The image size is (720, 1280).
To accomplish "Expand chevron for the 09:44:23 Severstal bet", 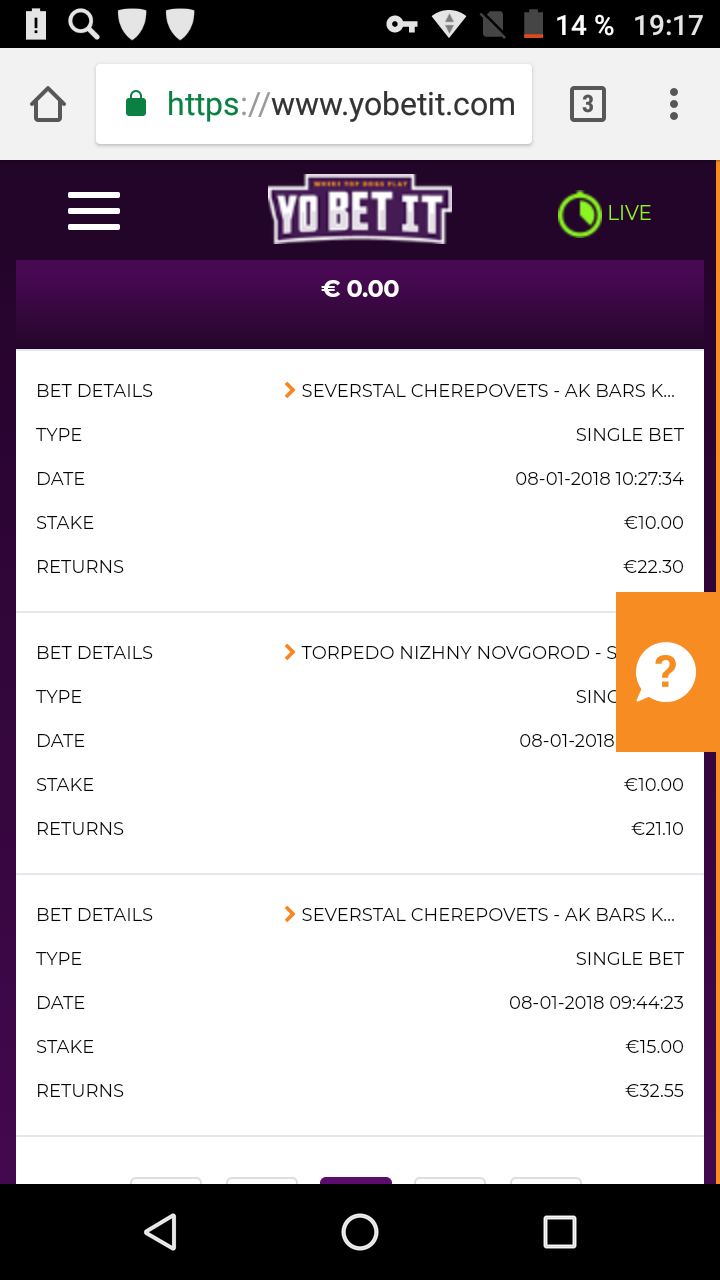I will [290, 914].
